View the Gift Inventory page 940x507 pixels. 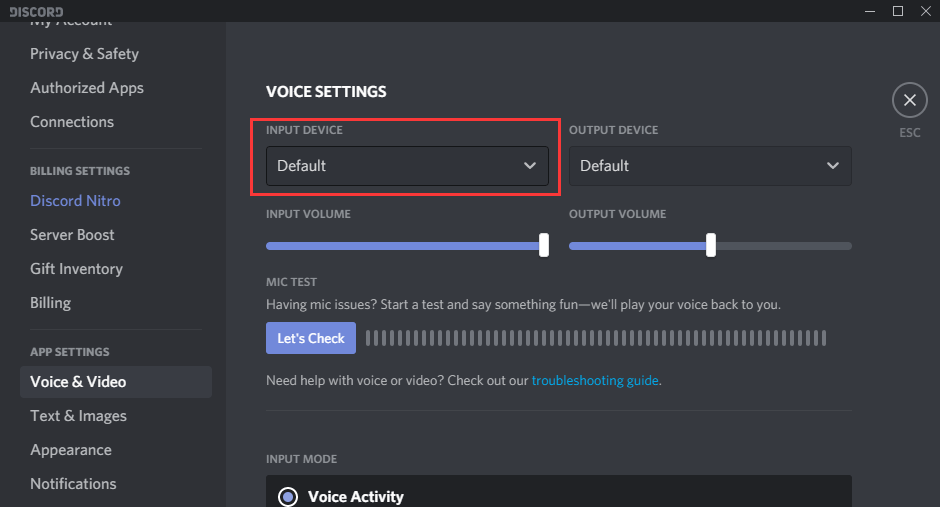[x=77, y=269]
